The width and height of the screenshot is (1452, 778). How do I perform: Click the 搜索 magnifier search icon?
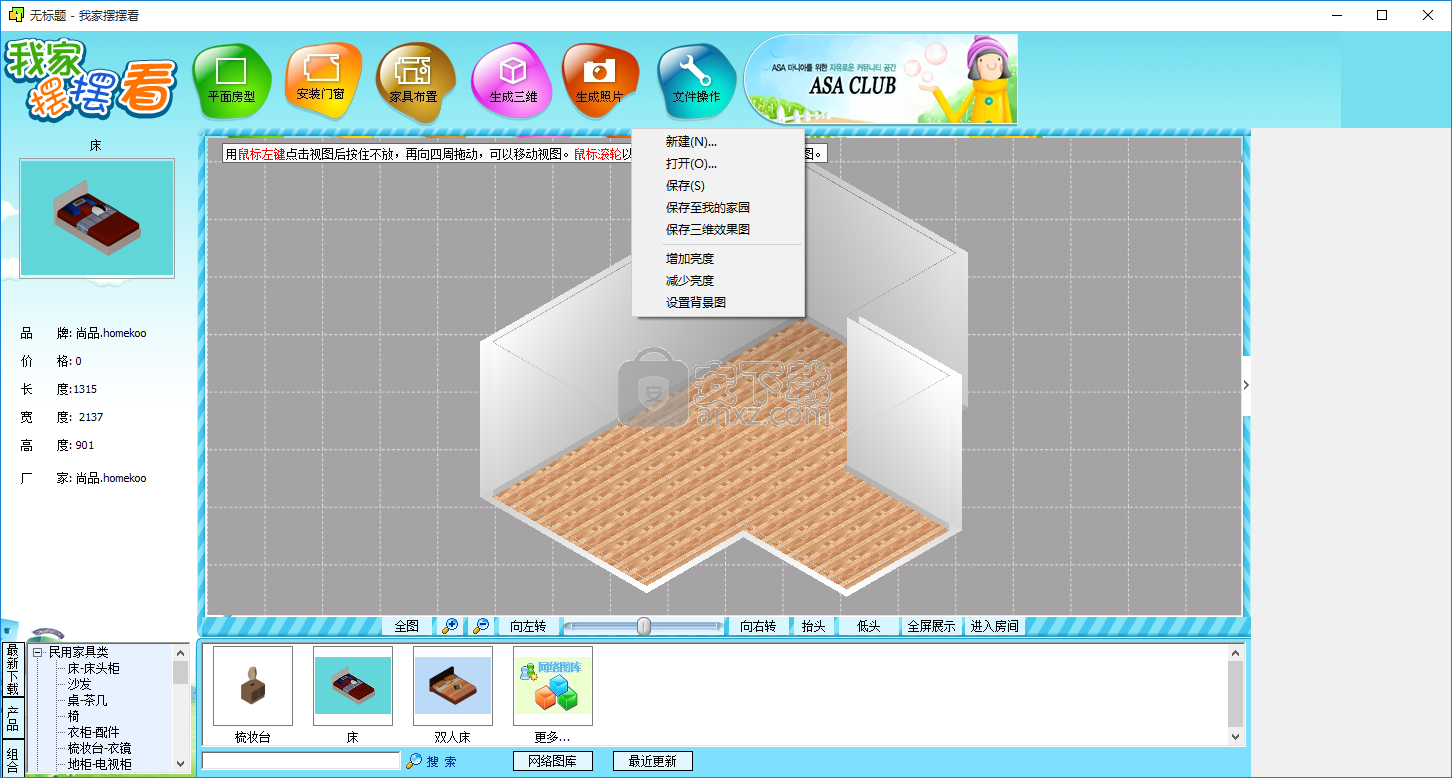click(413, 761)
